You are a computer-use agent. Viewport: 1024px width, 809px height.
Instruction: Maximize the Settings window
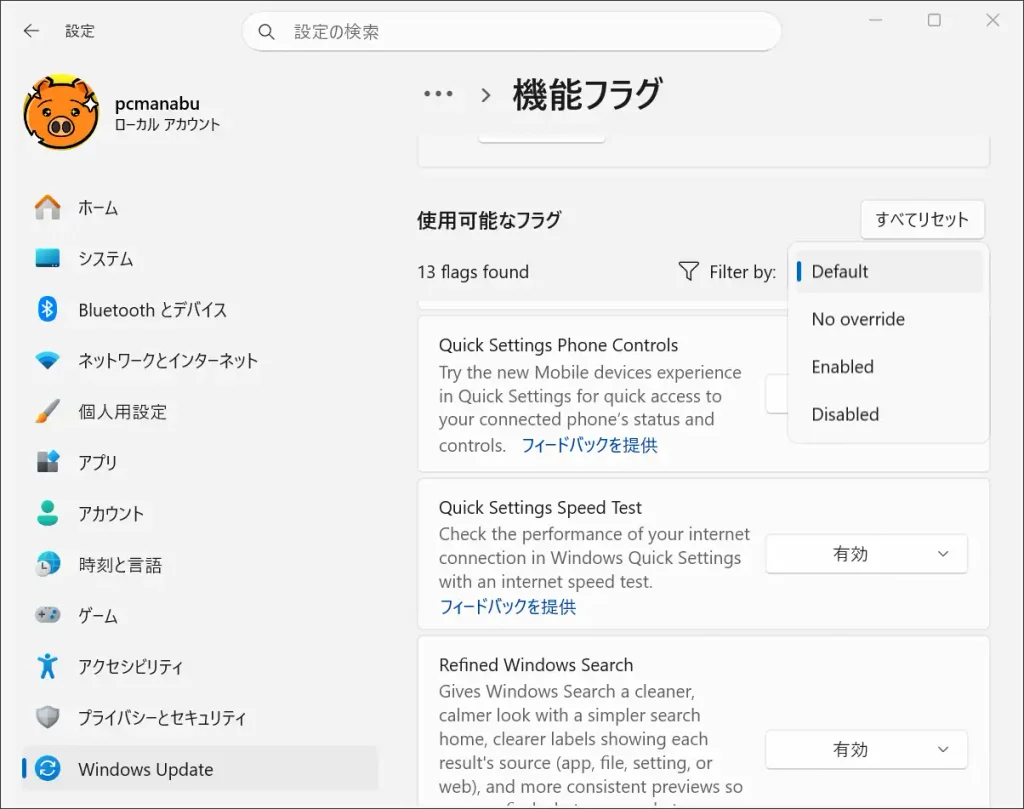tap(934, 20)
